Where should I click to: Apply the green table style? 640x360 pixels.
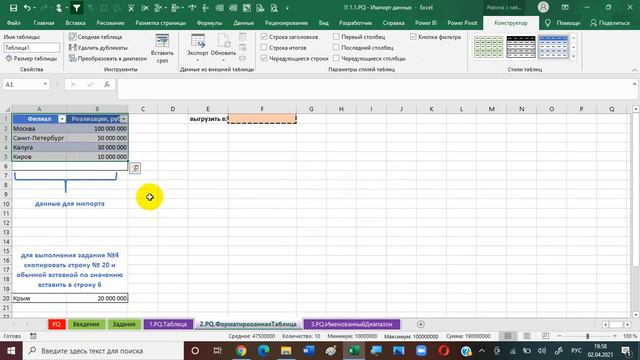click(x=489, y=47)
